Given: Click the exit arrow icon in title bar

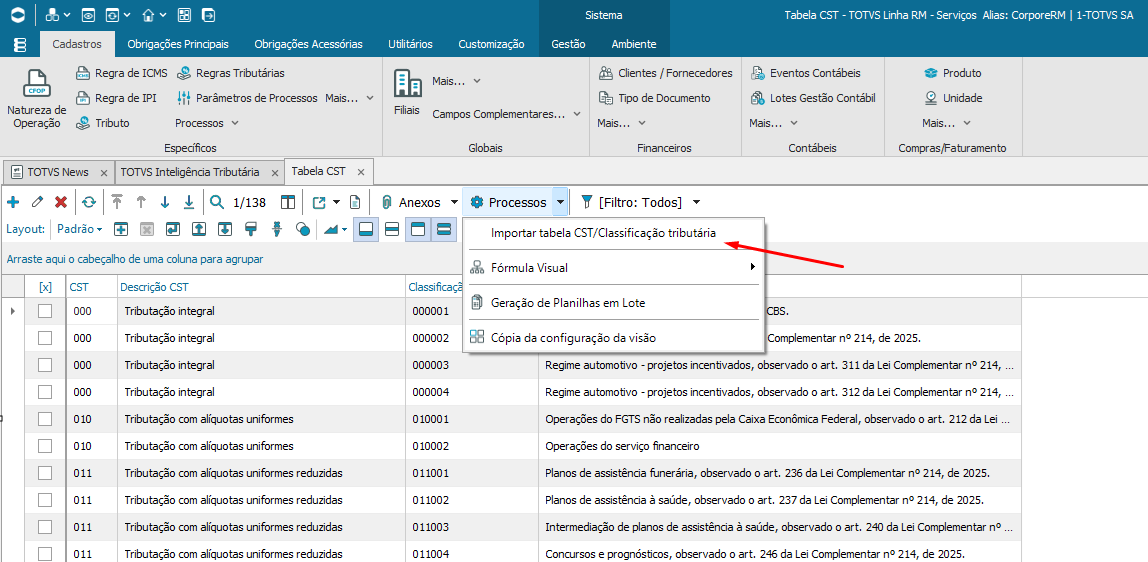Looking at the screenshot, I should click(209, 15).
